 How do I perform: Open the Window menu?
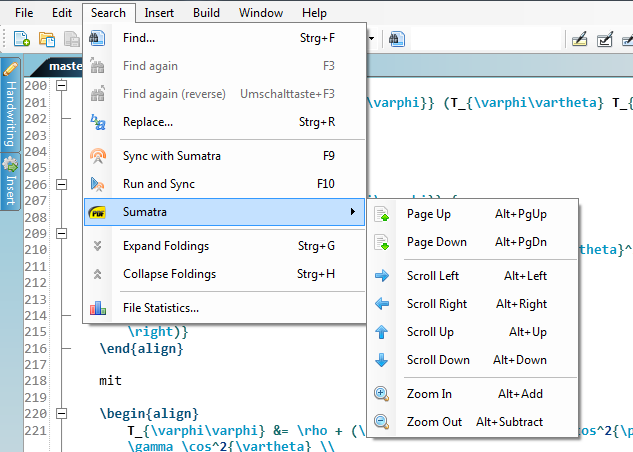[x=261, y=13]
